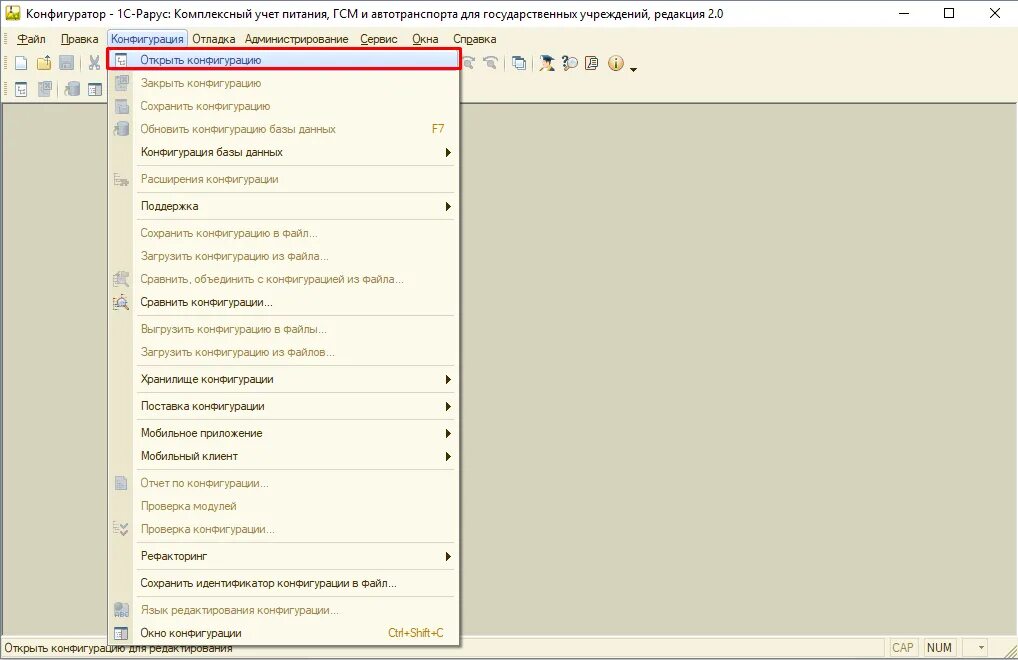
Task: Choose Сравнить конфигурации... menu item
Action: pos(284,302)
